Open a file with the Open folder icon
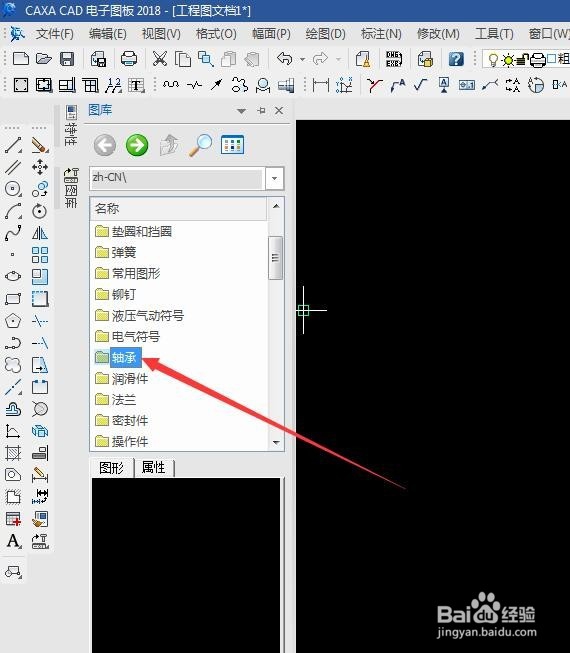Image resolution: width=570 pixels, height=653 pixels. (43, 59)
